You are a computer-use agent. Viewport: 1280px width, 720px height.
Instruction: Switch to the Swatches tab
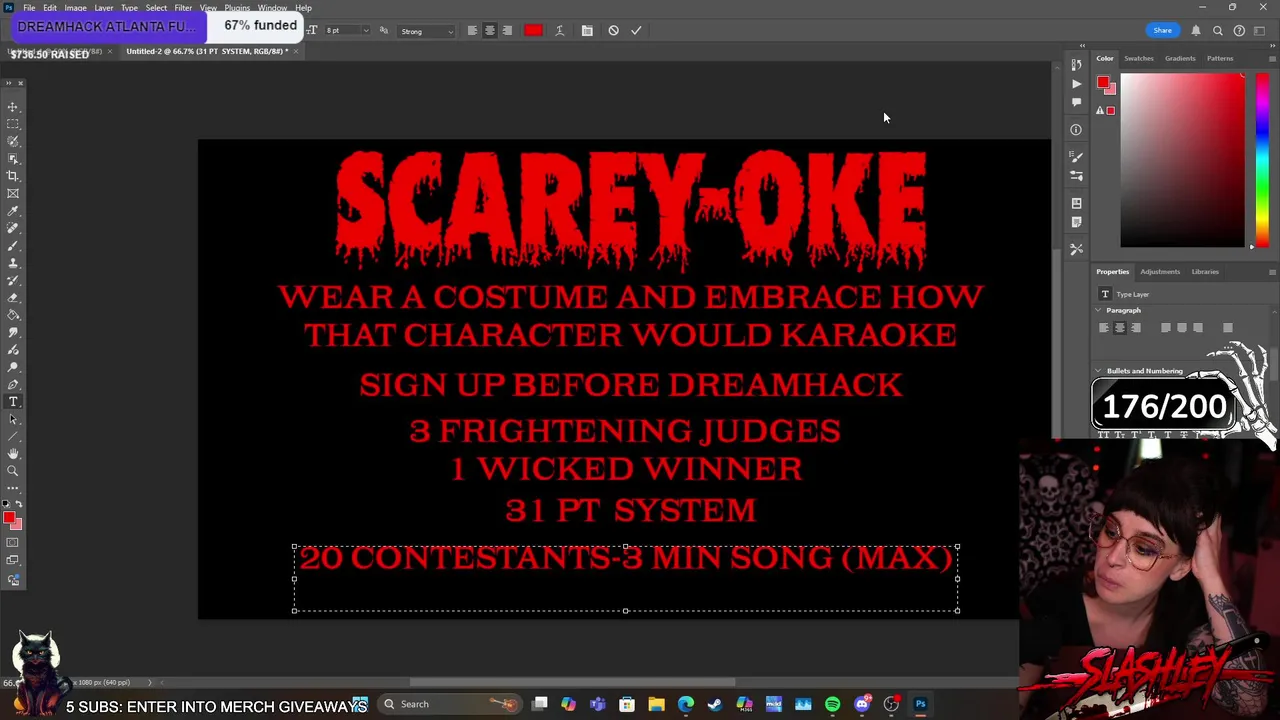pos(1139,58)
